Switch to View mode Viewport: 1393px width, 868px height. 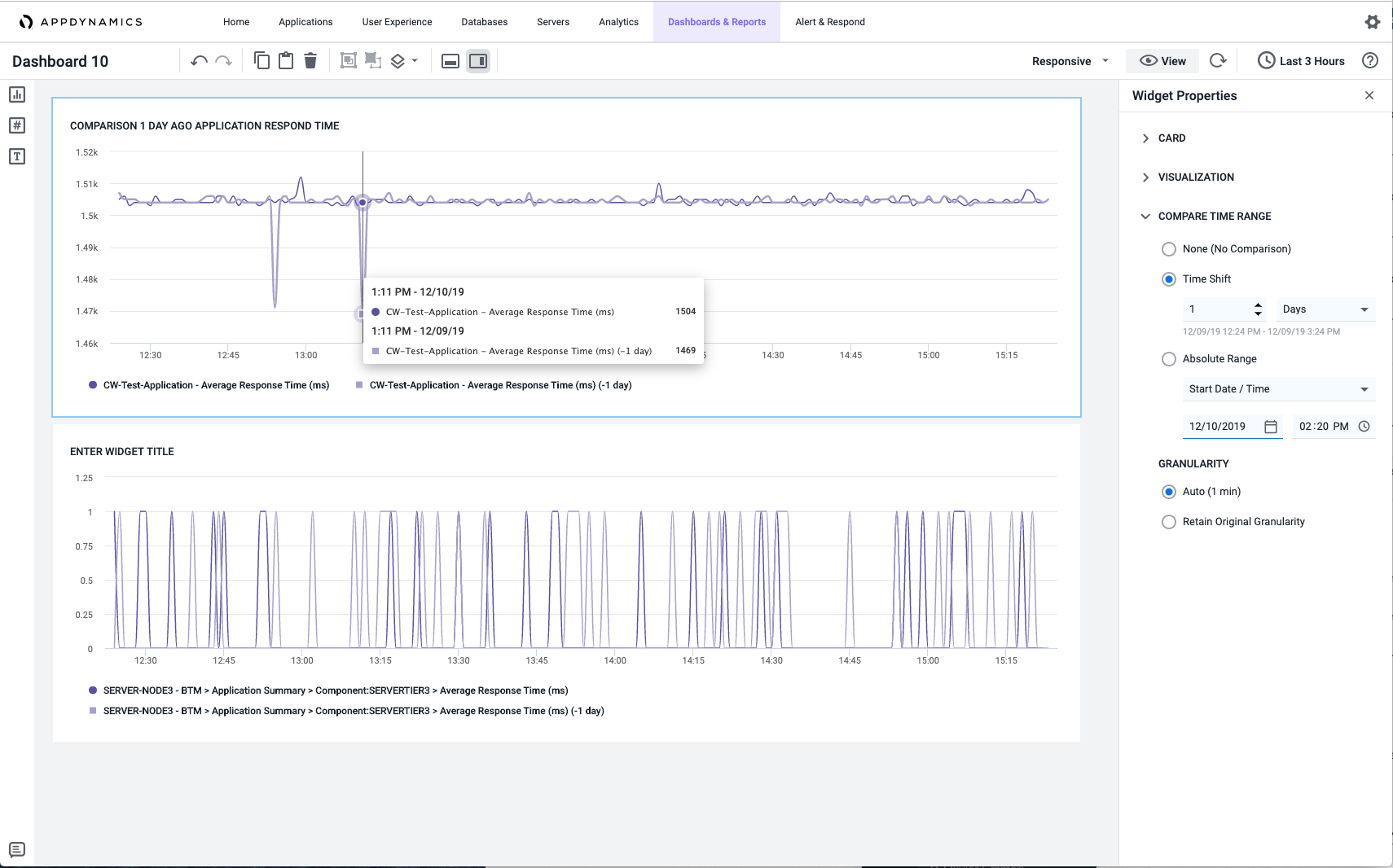pyautogui.click(x=1162, y=61)
